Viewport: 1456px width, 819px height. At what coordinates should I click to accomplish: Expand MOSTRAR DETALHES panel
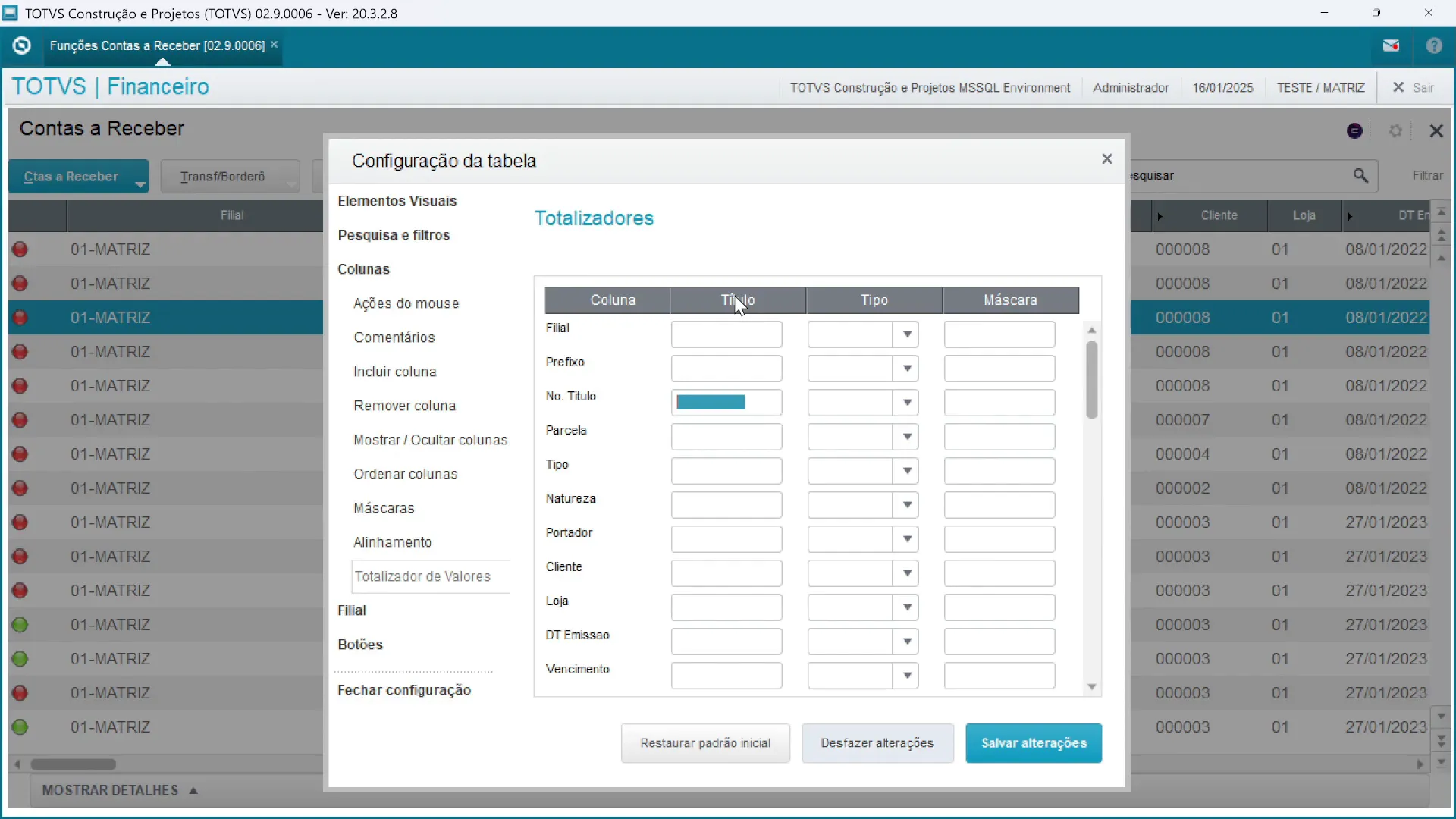120,790
